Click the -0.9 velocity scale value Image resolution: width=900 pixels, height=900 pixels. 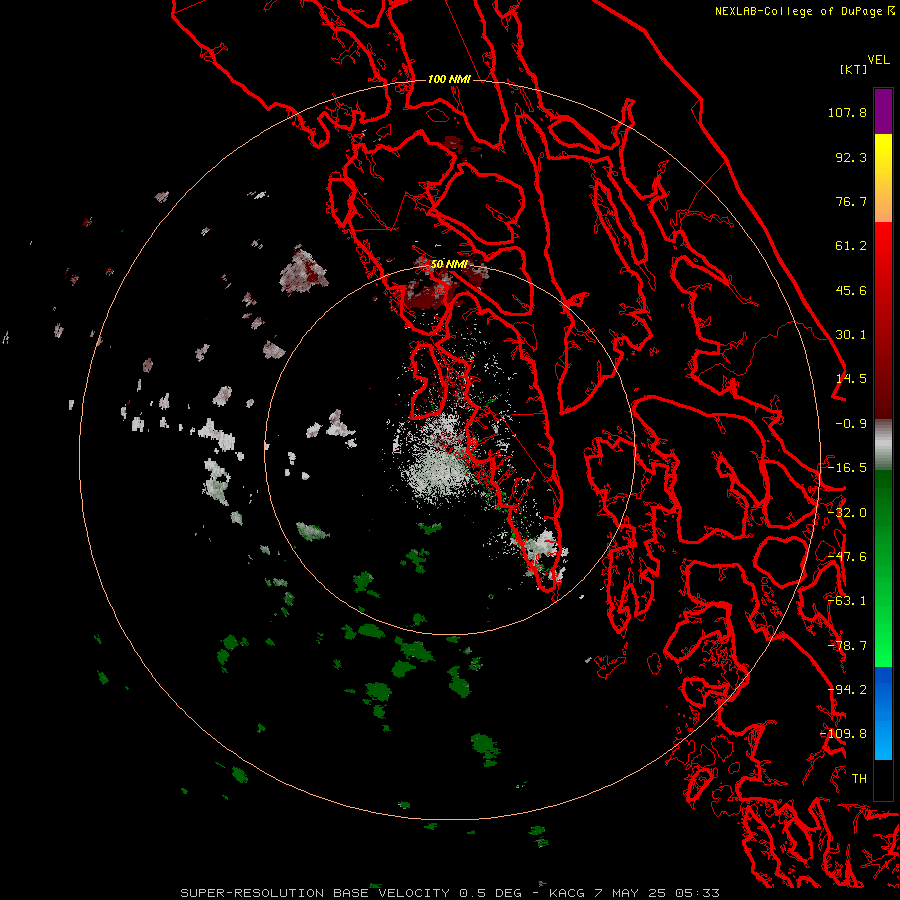pyautogui.click(x=851, y=424)
